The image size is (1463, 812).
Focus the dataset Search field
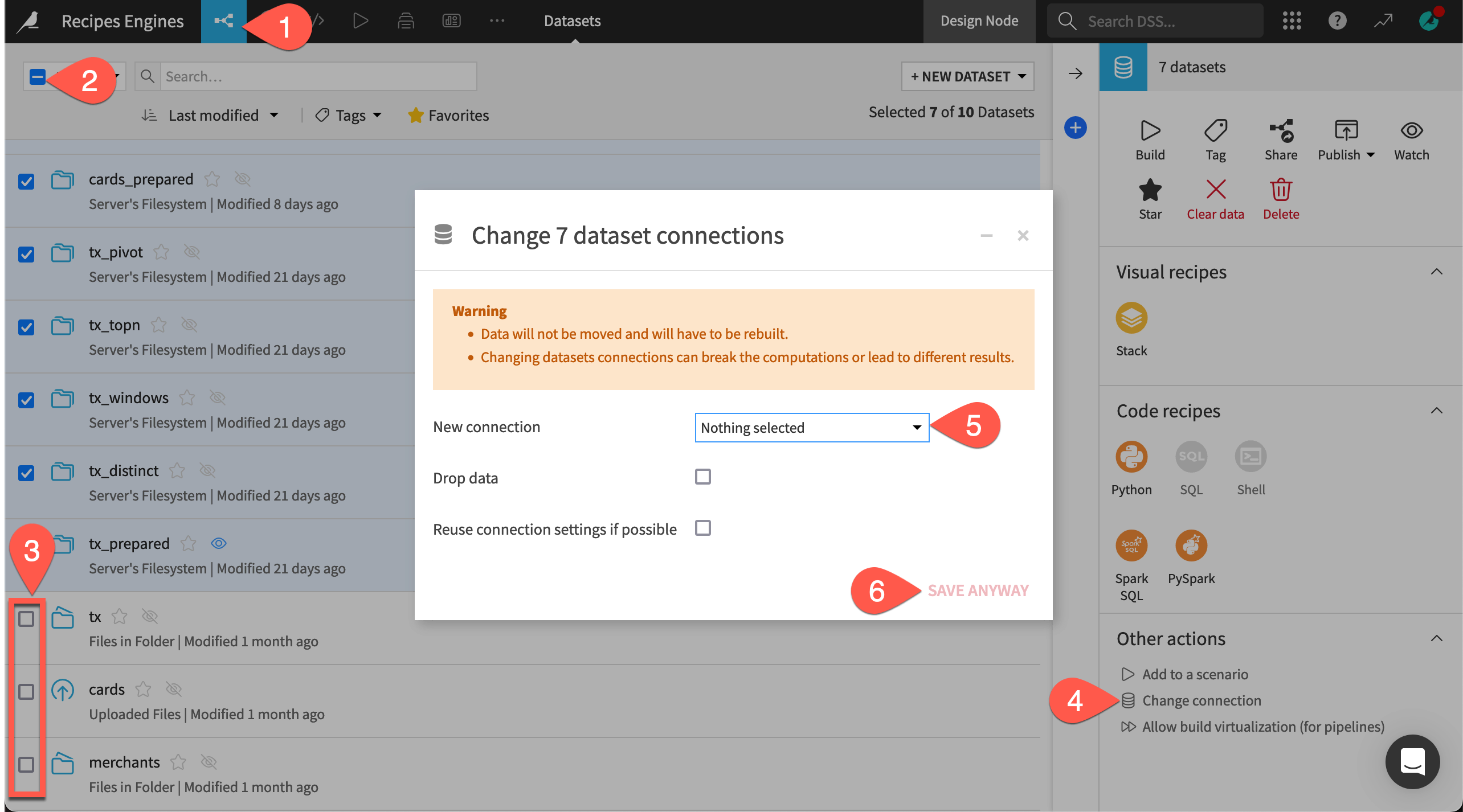pos(318,76)
